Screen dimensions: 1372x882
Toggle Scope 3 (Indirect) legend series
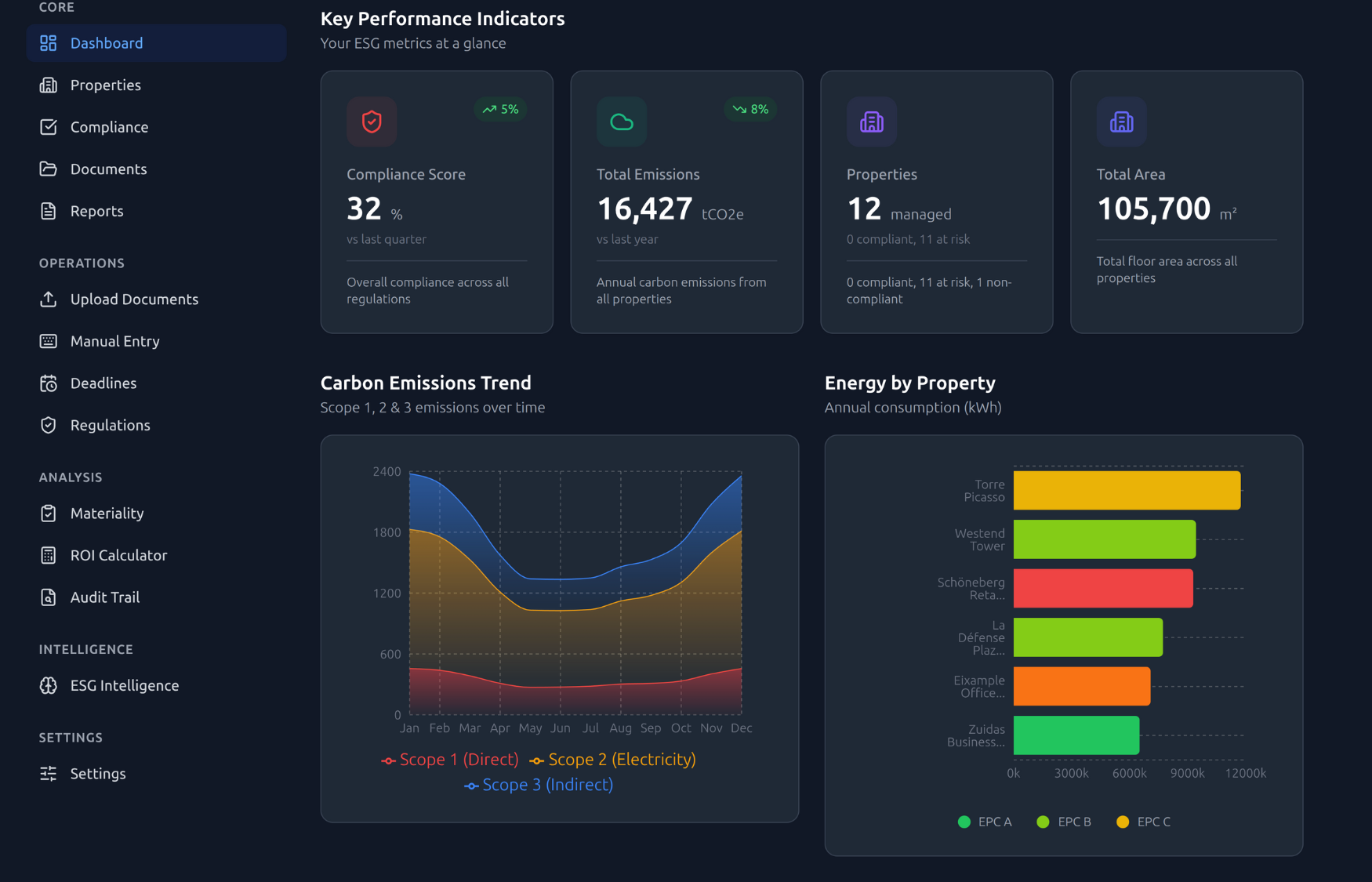[x=539, y=785]
